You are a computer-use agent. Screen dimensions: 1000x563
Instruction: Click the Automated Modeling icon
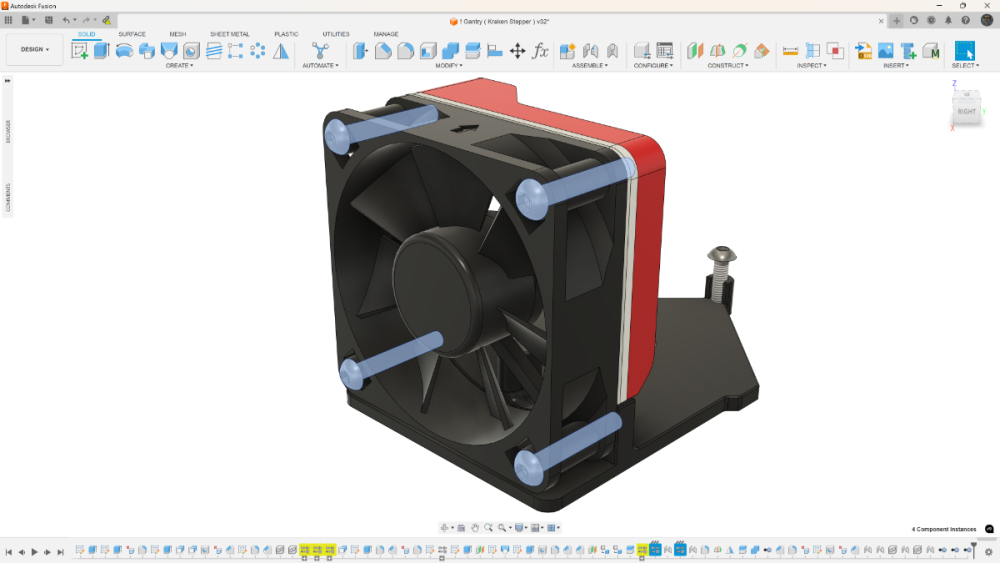(320, 51)
